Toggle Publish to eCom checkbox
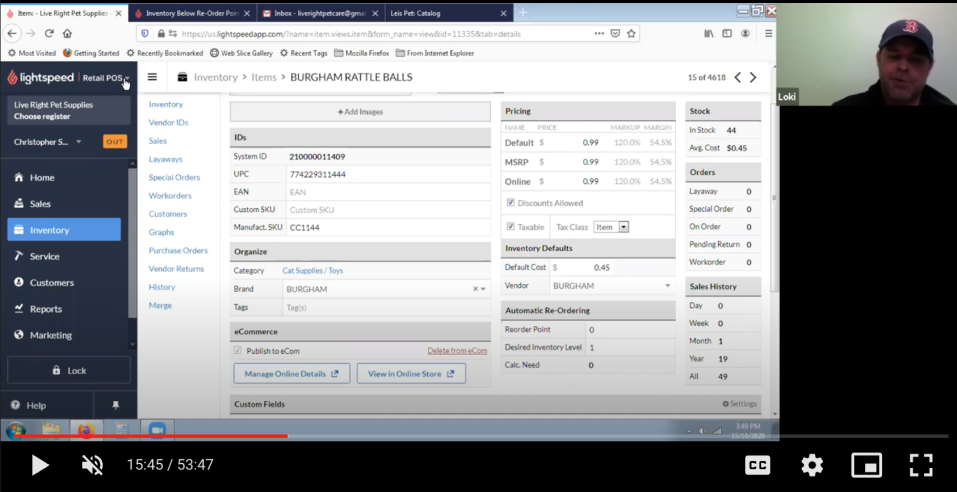The image size is (957, 492). [x=237, y=350]
